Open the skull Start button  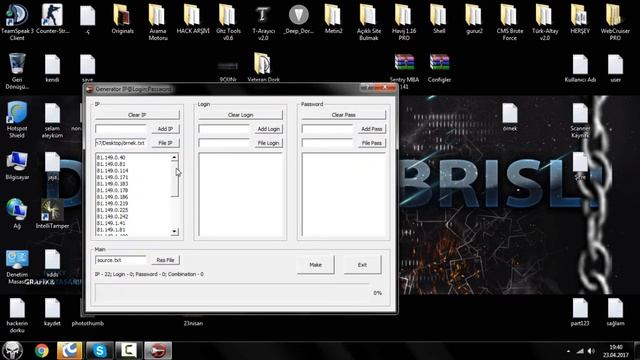pyautogui.click(x=13, y=350)
